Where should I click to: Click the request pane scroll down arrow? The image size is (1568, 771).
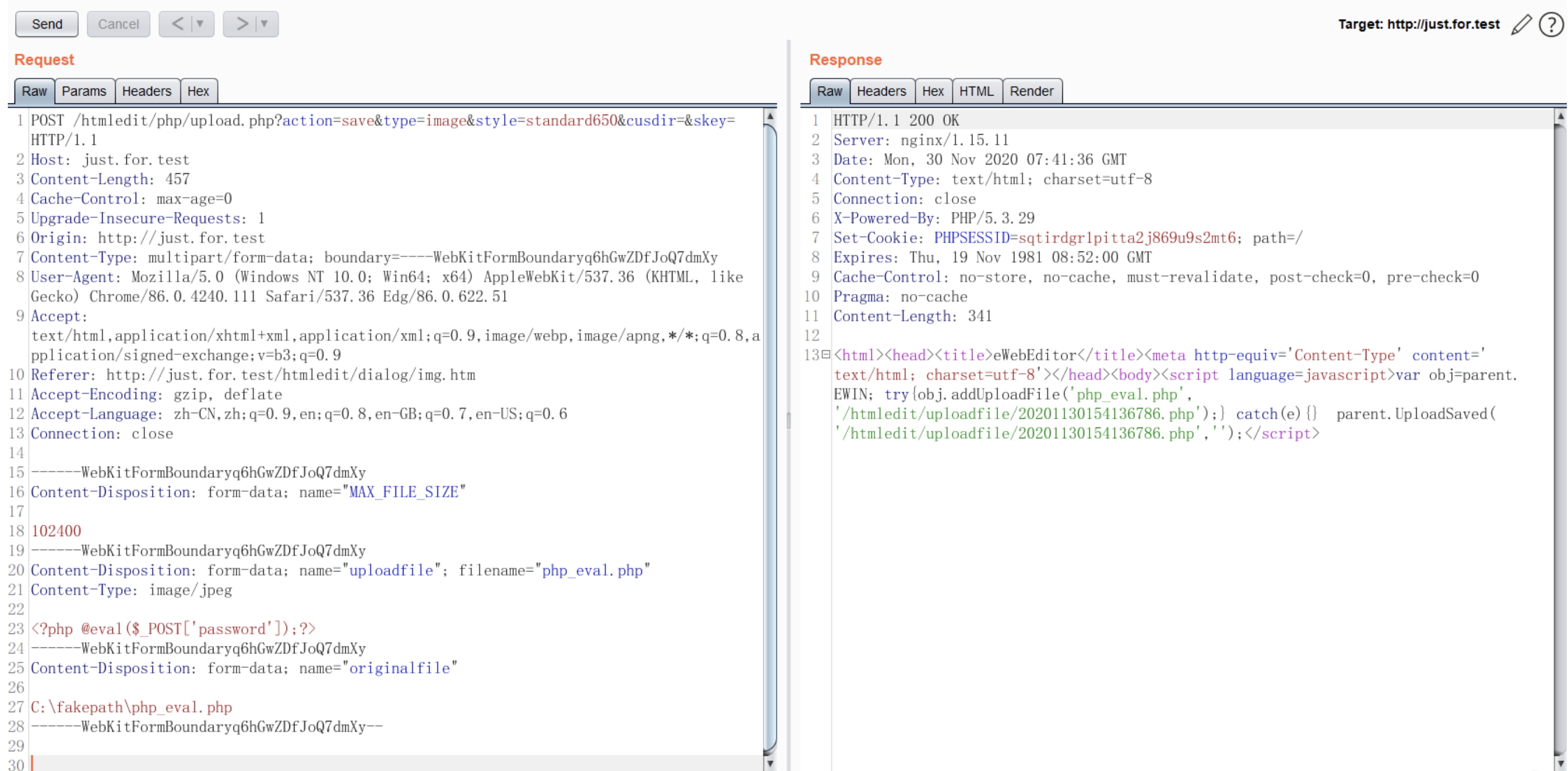coord(770,763)
